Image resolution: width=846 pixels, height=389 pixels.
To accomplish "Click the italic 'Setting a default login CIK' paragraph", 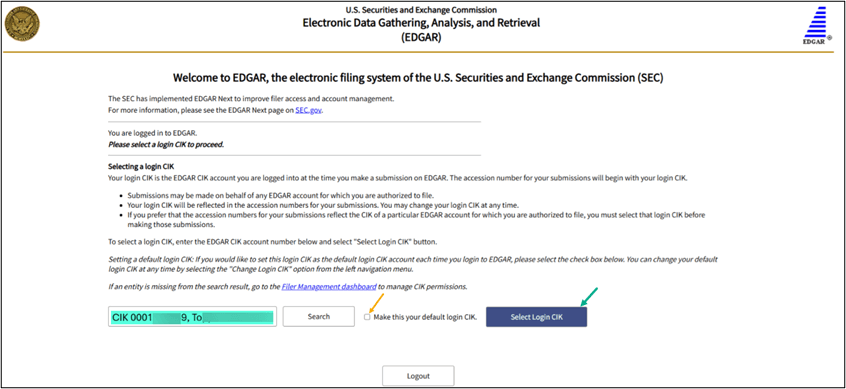I will pyautogui.click(x=413, y=264).
